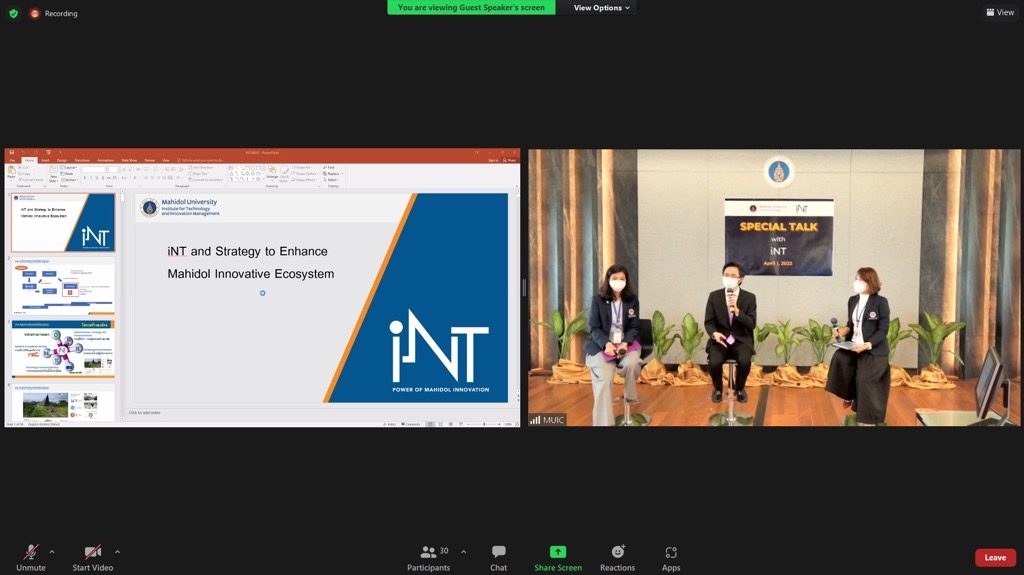The image size is (1024, 575).
Task: Click PowerPoint's Save icon in title bar
Action: [12, 152]
